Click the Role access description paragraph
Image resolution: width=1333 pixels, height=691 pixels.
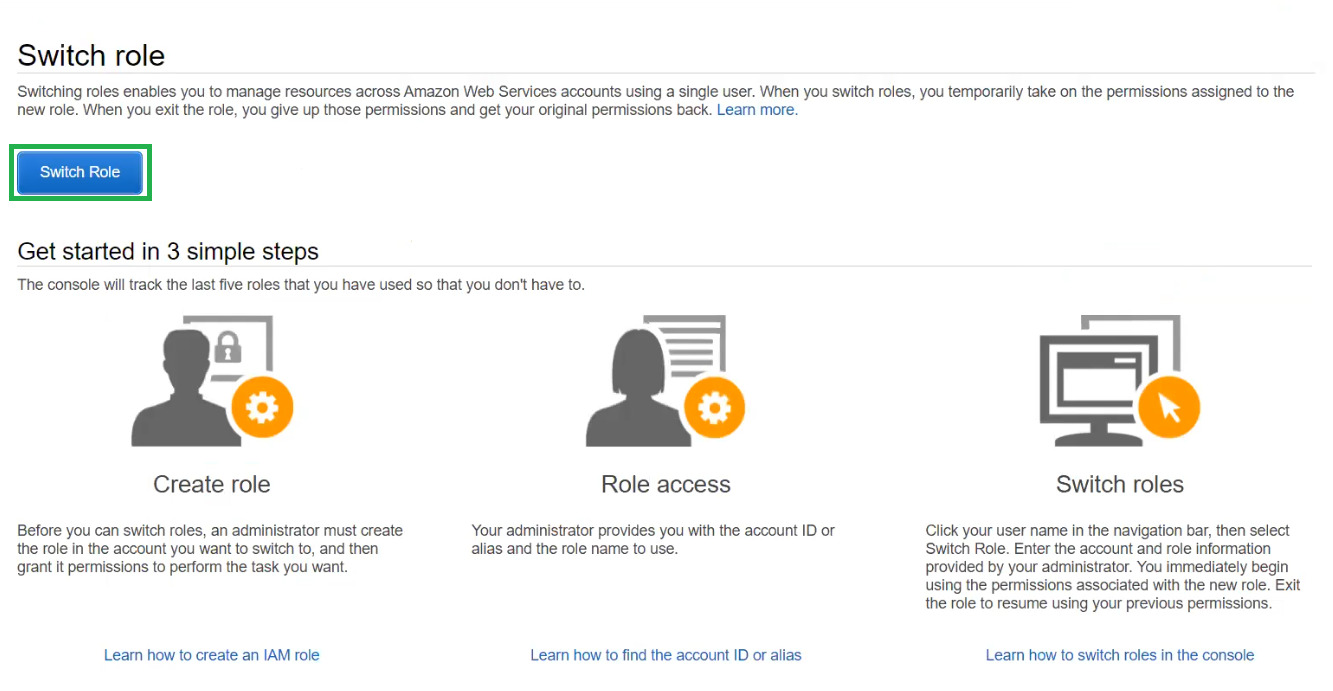(653, 539)
